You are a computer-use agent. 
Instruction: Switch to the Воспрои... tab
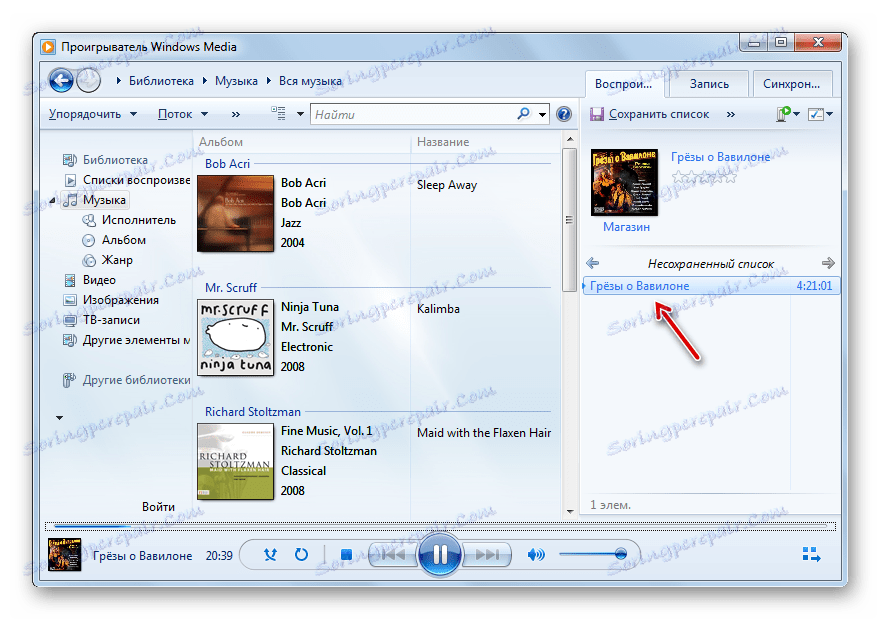coord(624,84)
